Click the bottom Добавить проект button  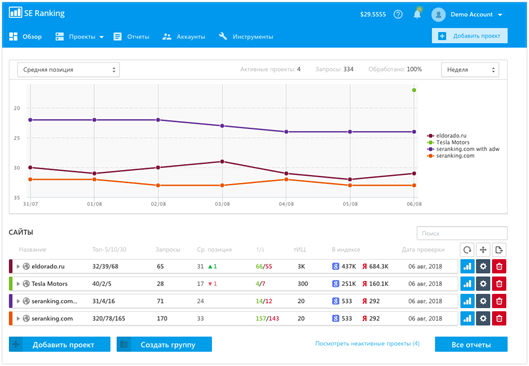(59, 344)
